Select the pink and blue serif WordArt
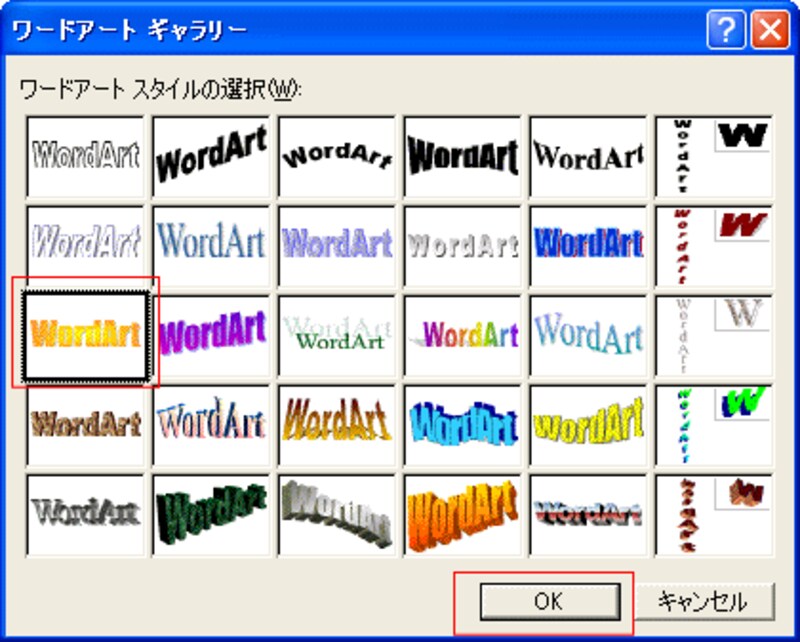 click(x=211, y=426)
